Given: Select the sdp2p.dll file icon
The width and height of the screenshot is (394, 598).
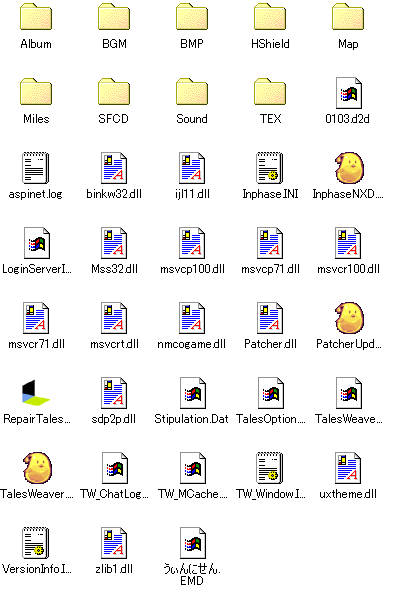Looking at the screenshot, I should click(x=114, y=393).
